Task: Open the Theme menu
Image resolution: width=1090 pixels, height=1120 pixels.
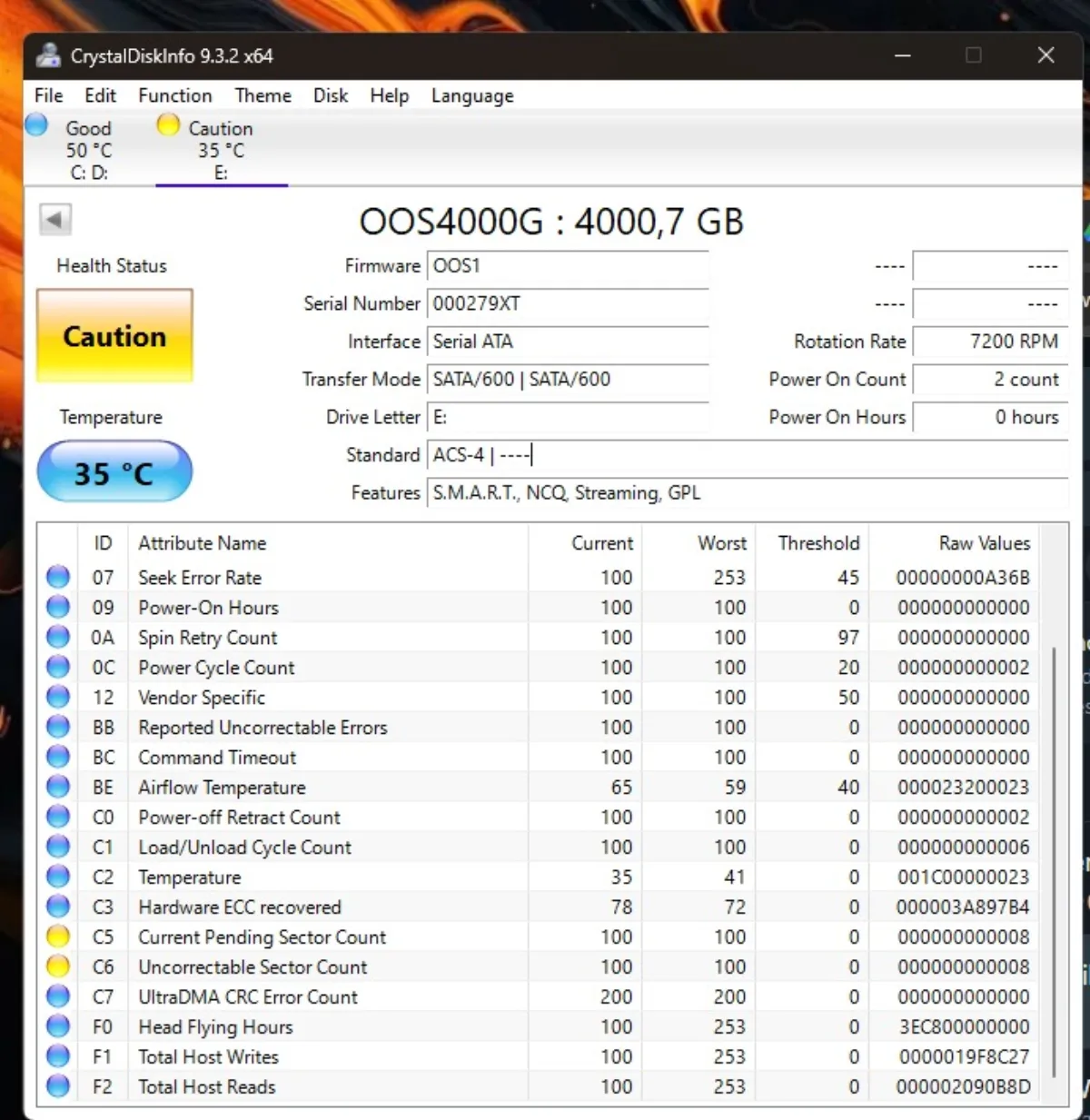Action: [x=263, y=95]
